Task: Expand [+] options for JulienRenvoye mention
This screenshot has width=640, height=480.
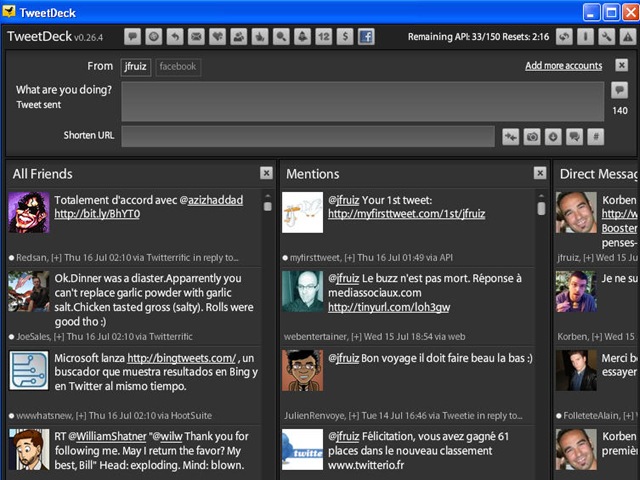Action: pos(353,416)
